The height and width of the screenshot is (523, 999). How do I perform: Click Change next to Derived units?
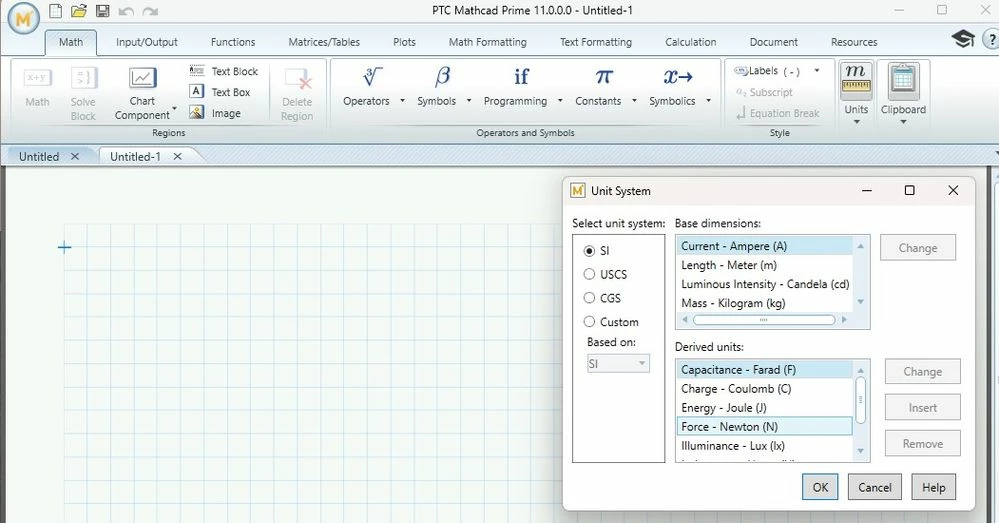click(922, 371)
